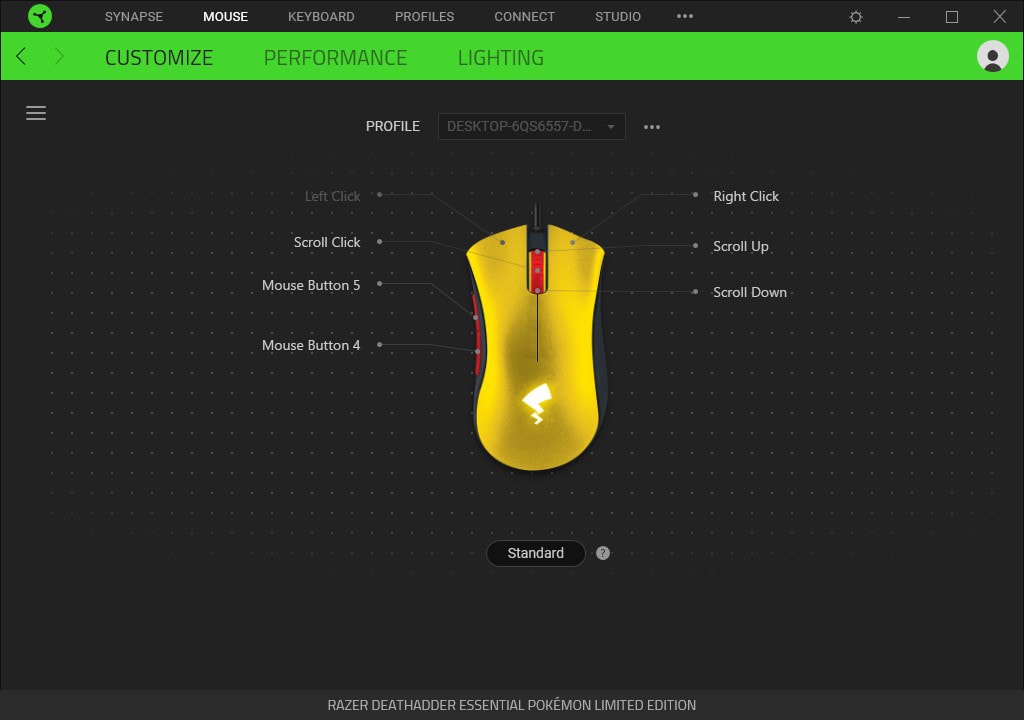Click the help question mark icon

click(x=603, y=553)
